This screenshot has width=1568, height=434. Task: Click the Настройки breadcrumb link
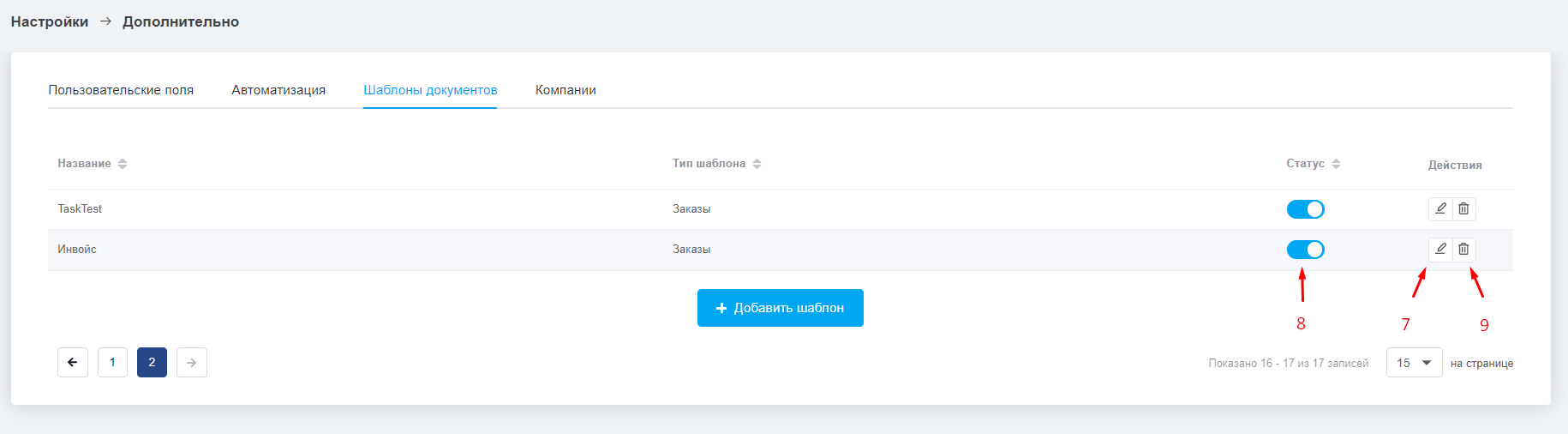(x=50, y=21)
